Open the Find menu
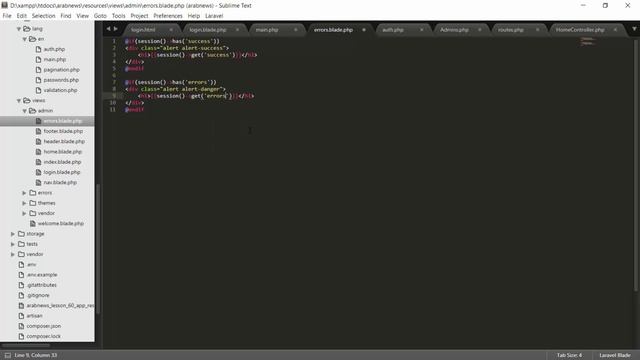The width and height of the screenshot is (640, 360). coord(66,16)
